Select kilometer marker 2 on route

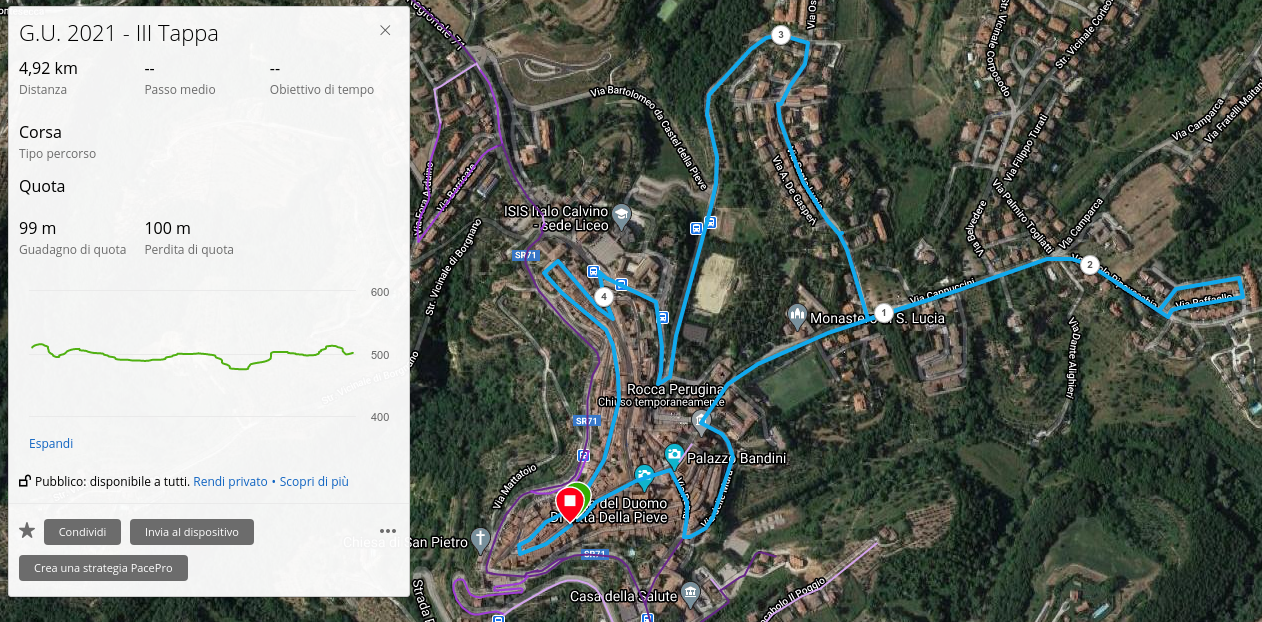tap(1090, 265)
